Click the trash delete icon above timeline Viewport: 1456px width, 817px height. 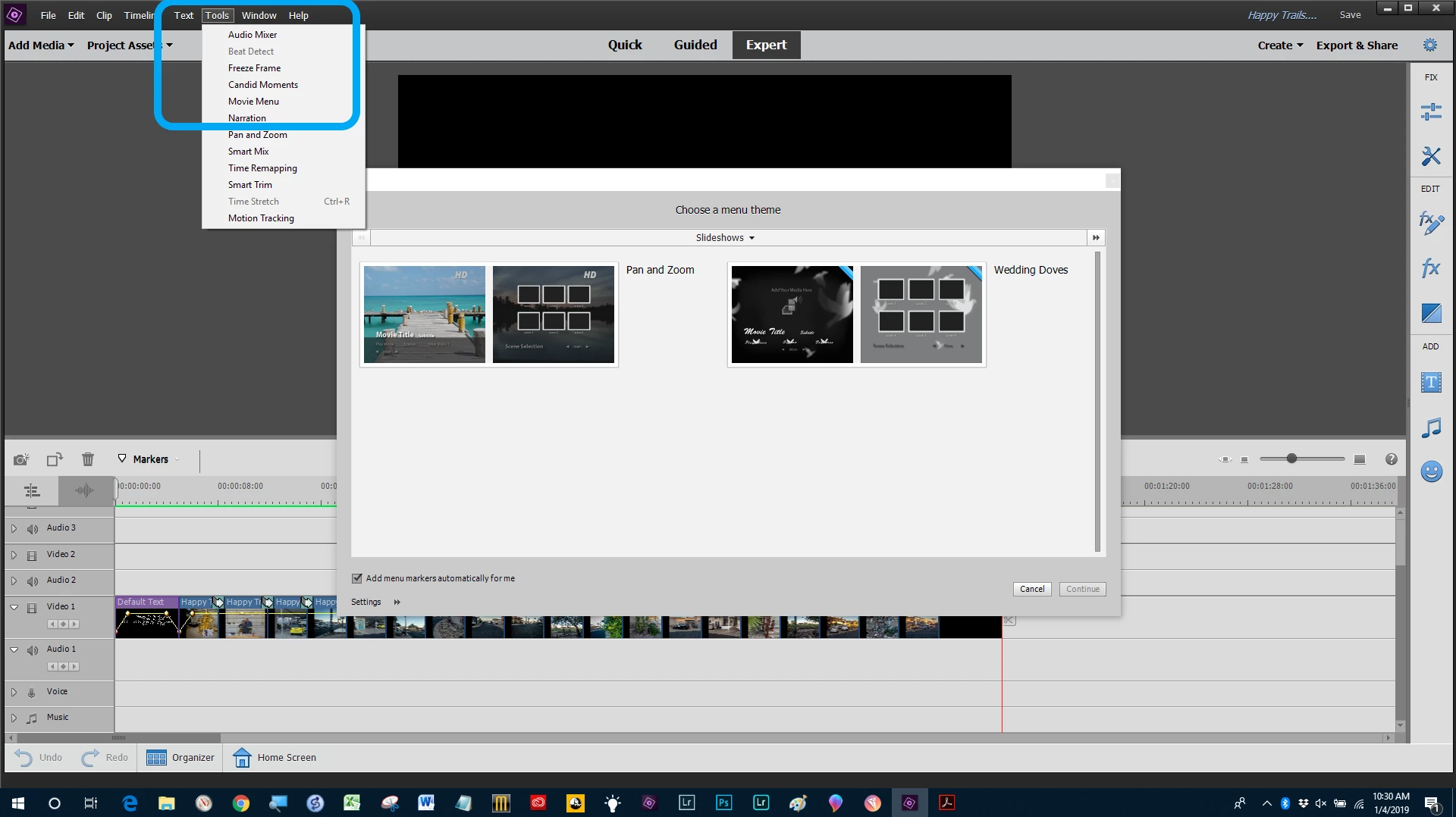[88, 459]
